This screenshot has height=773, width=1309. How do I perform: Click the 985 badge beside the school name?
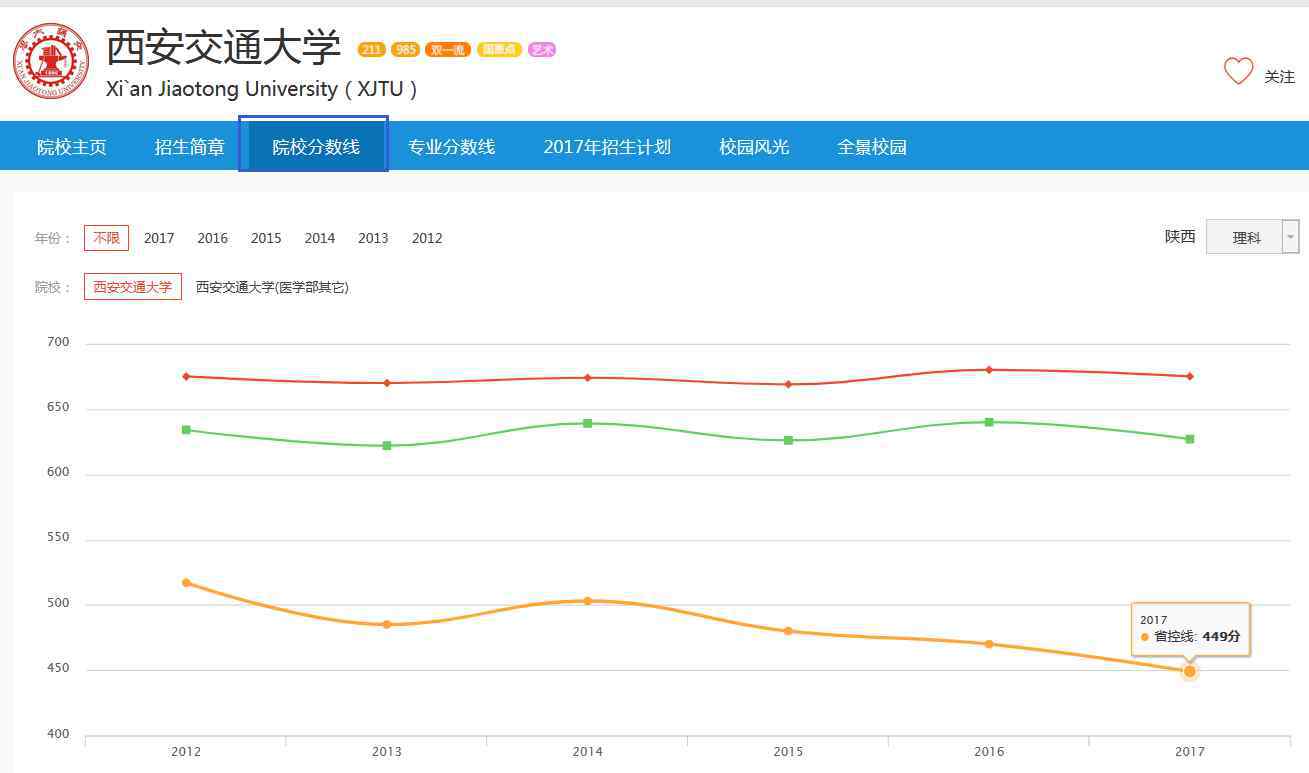[405, 50]
